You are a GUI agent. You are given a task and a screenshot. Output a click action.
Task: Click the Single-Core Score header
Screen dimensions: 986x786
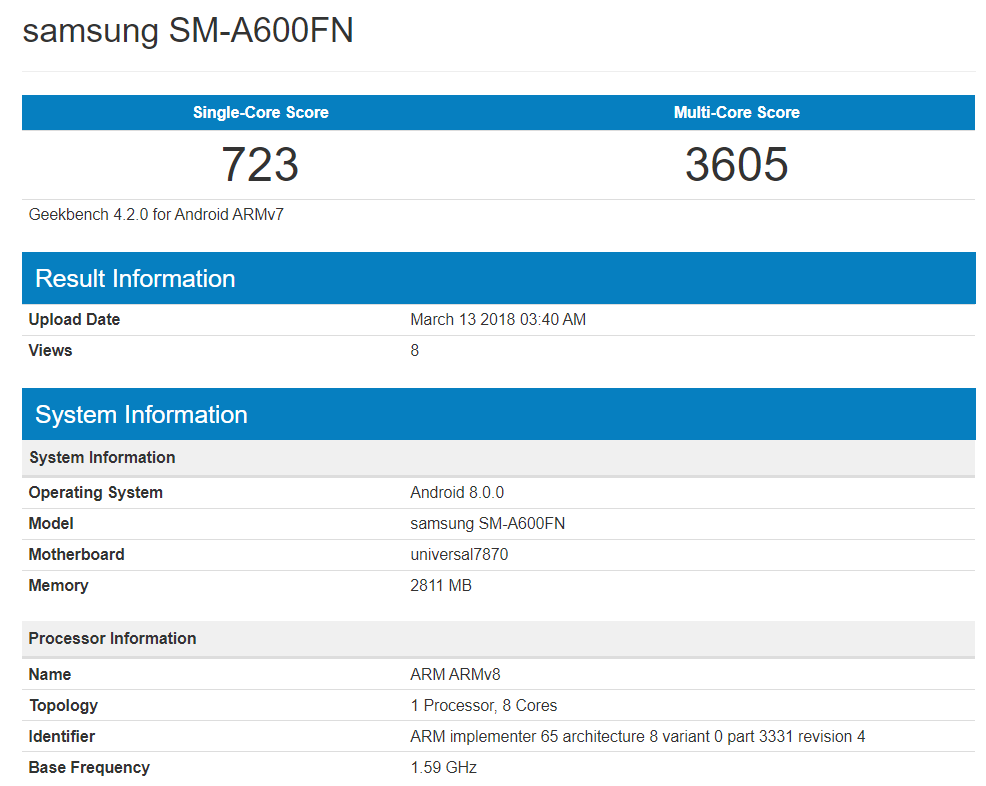pyautogui.click(x=260, y=113)
